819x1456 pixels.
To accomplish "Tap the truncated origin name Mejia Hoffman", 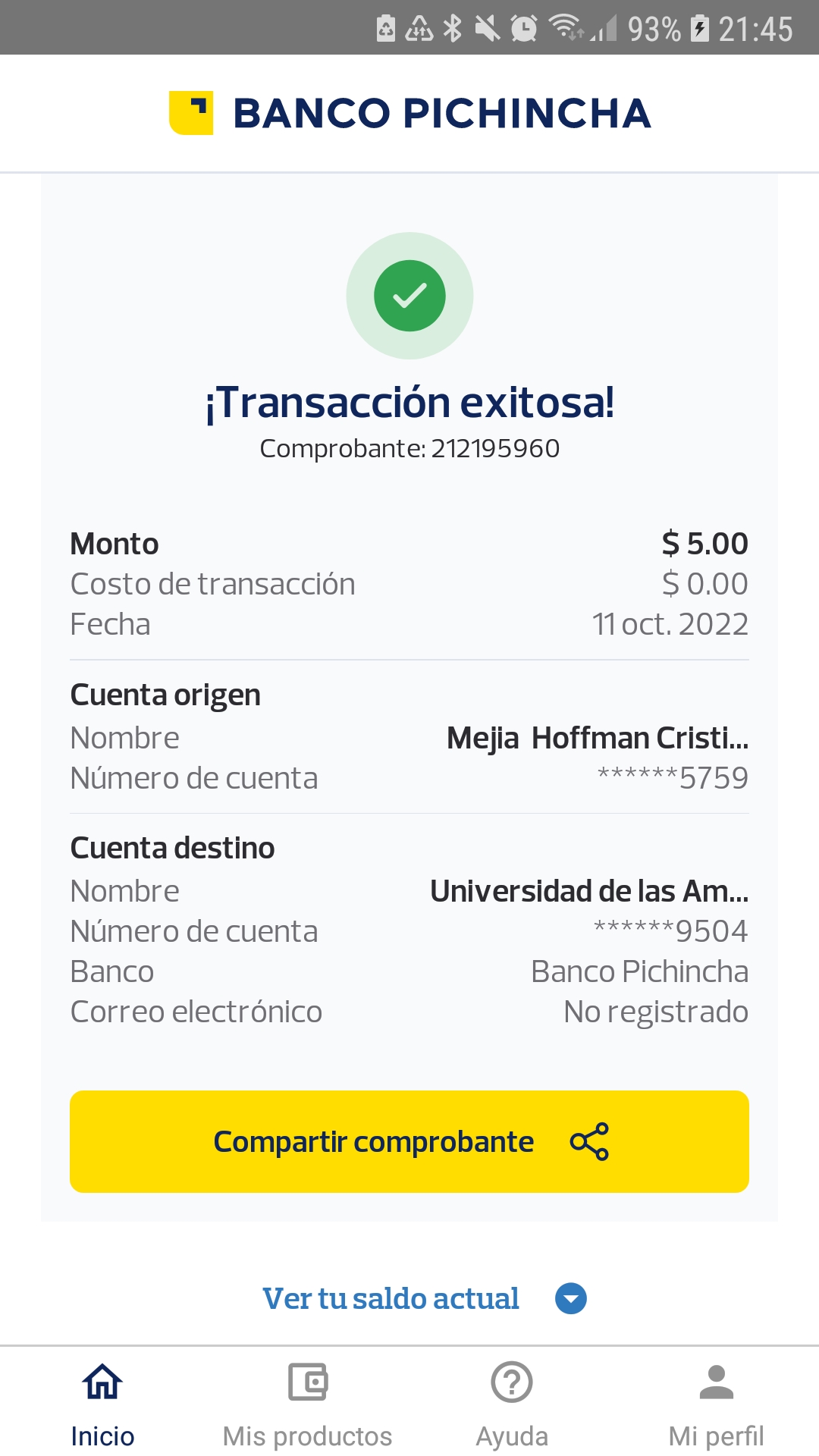I will point(597,738).
